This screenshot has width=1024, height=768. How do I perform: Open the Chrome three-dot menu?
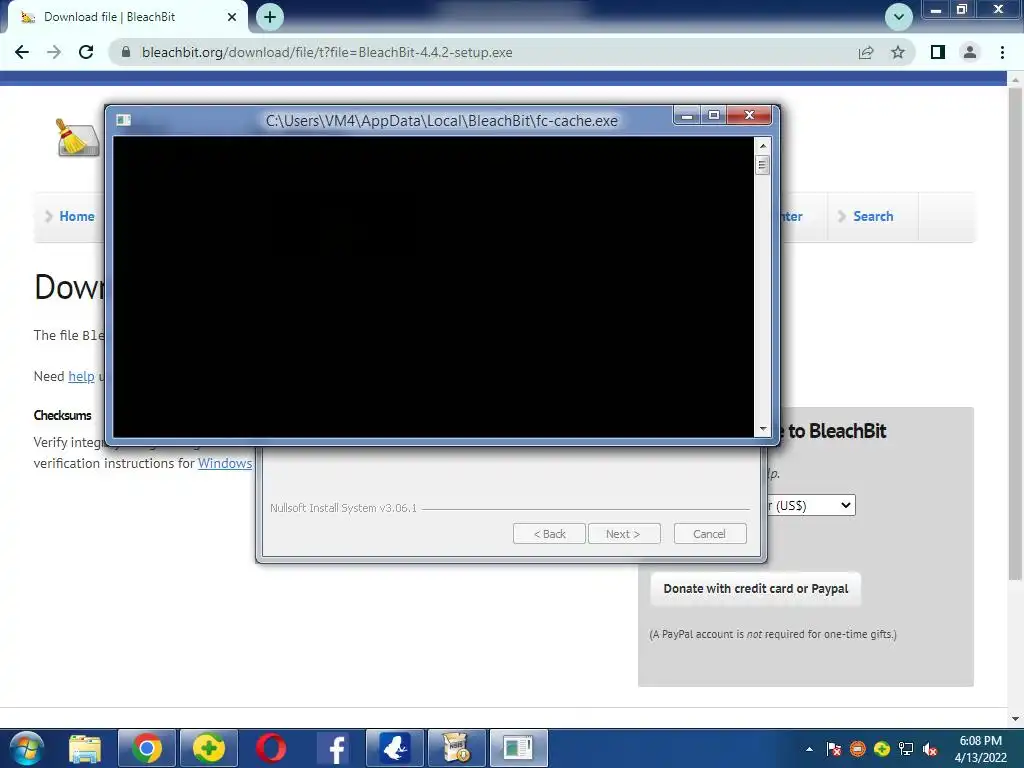click(1002, 52)
